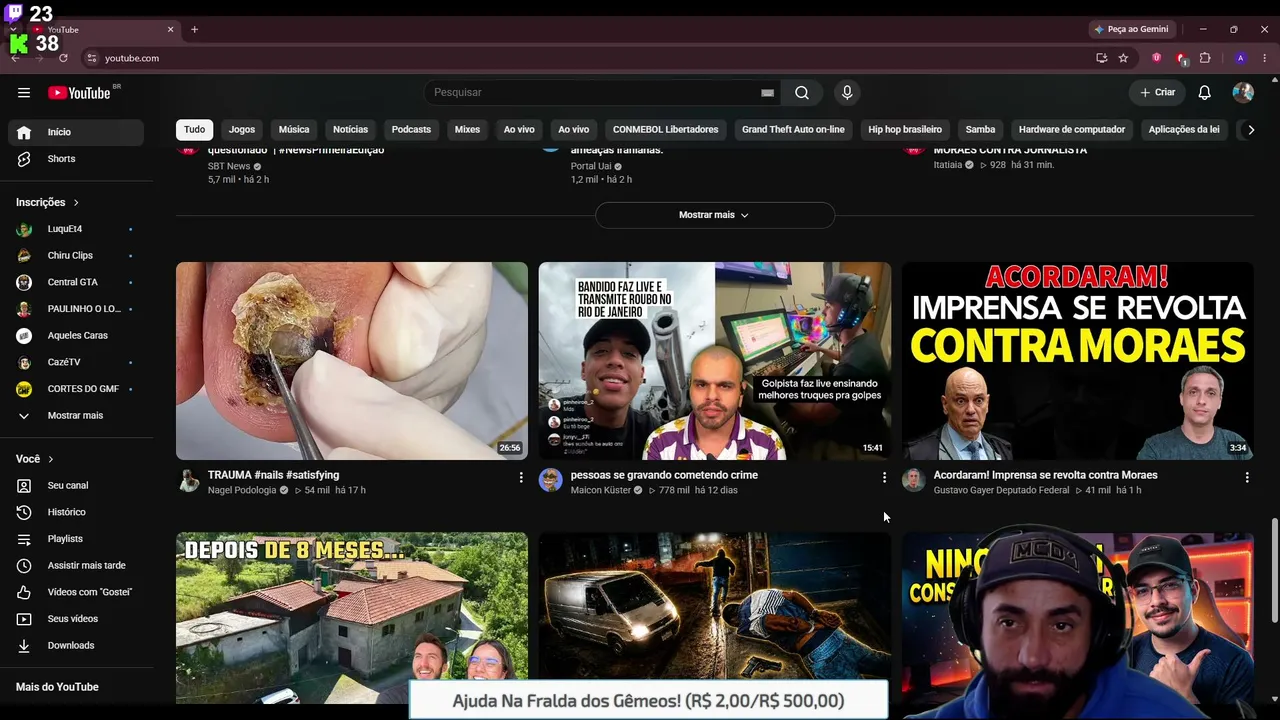Open the on-screen keyboard in search box
1280x720 pixels.
[x=767, y=93]
